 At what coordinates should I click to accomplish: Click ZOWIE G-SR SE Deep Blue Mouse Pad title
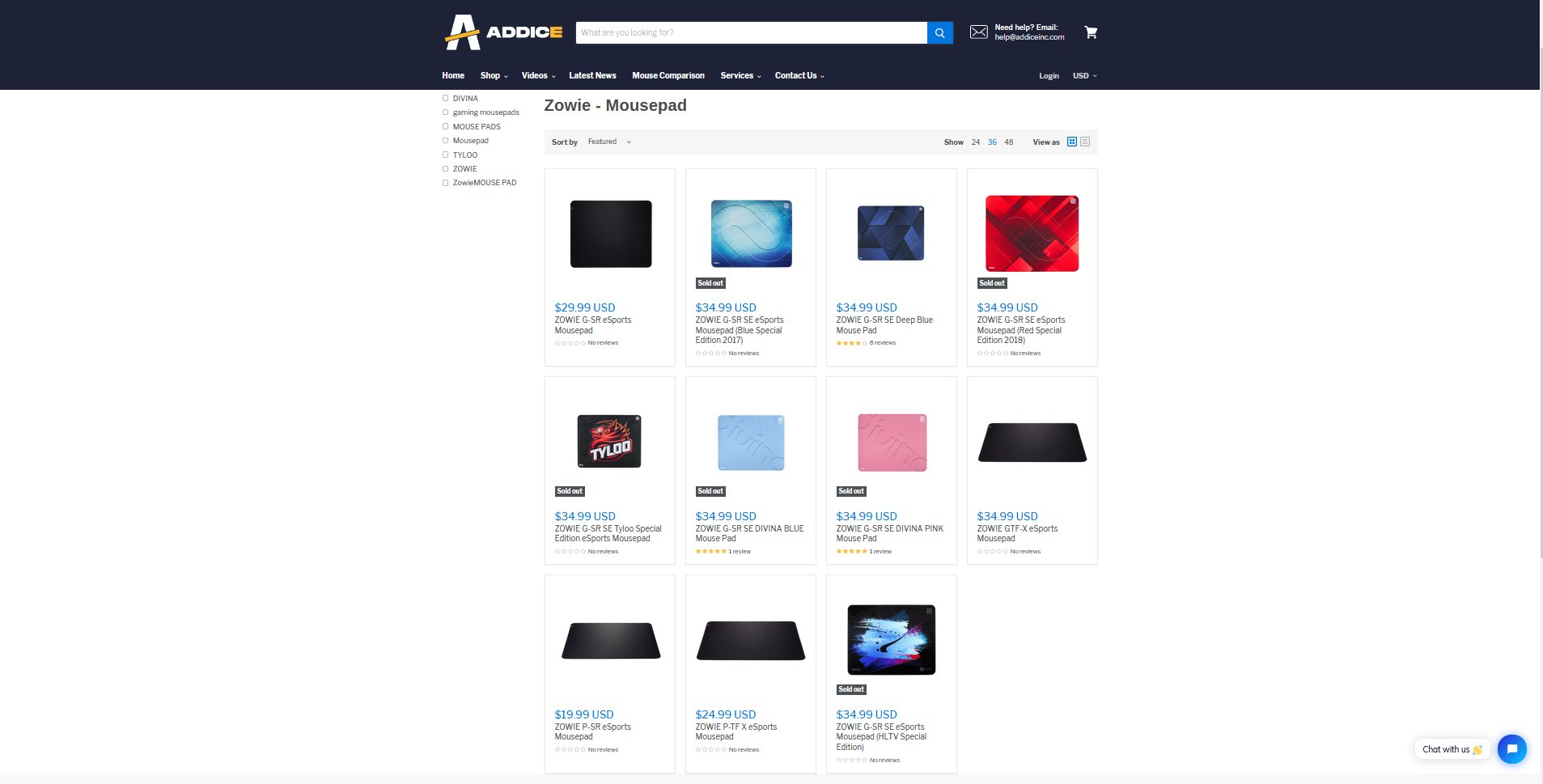(x=884, y=325)
